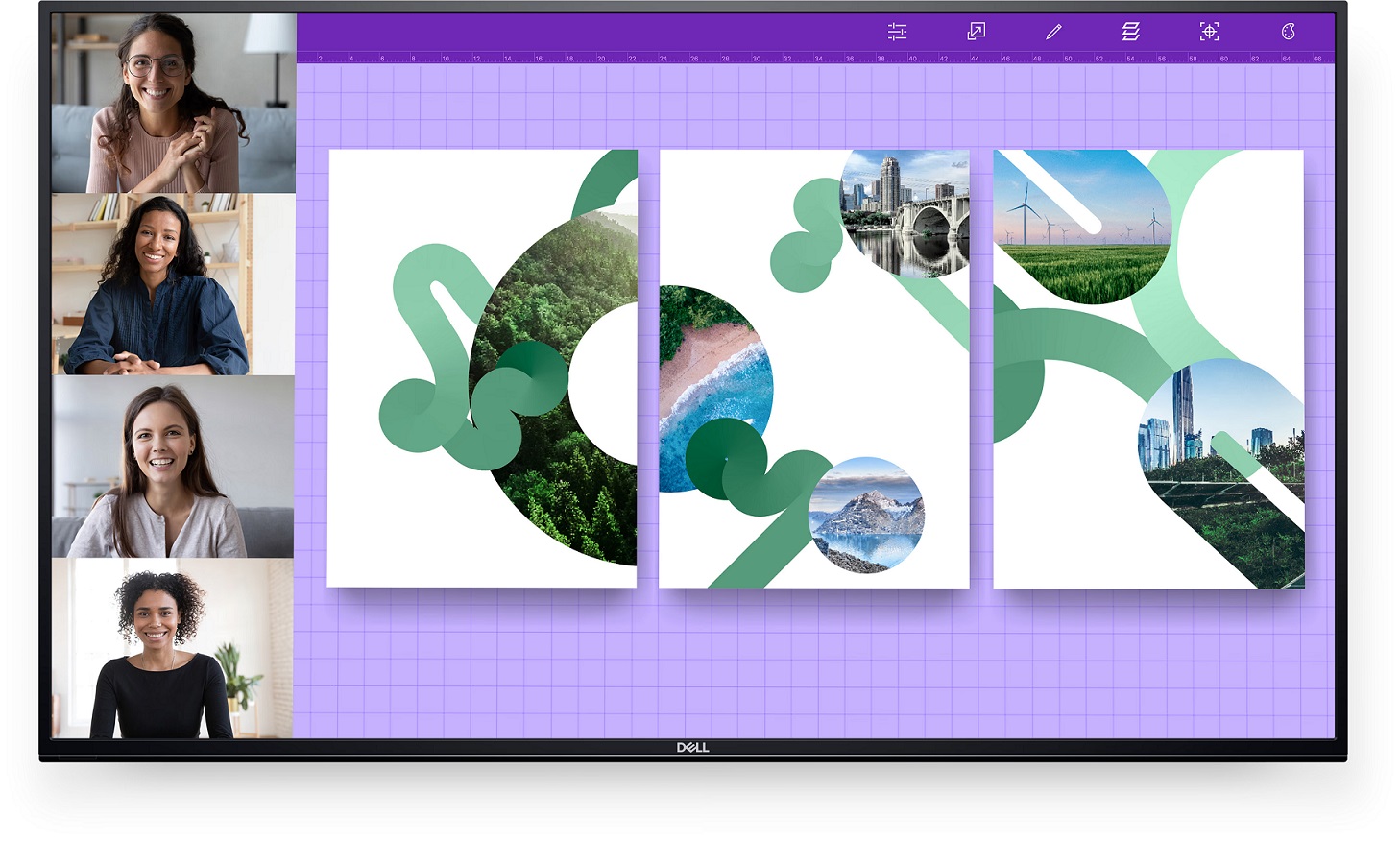Click the Dell logo on monitor bezel
The width and height of the screenshot is (1400, 841).
pyautogui.click(x=692, y=748)
